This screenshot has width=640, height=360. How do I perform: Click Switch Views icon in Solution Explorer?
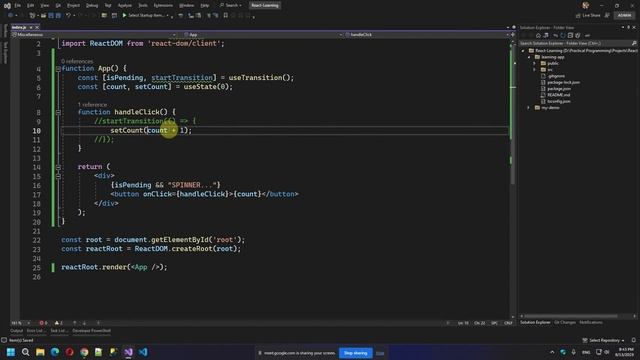coord(546,36)
